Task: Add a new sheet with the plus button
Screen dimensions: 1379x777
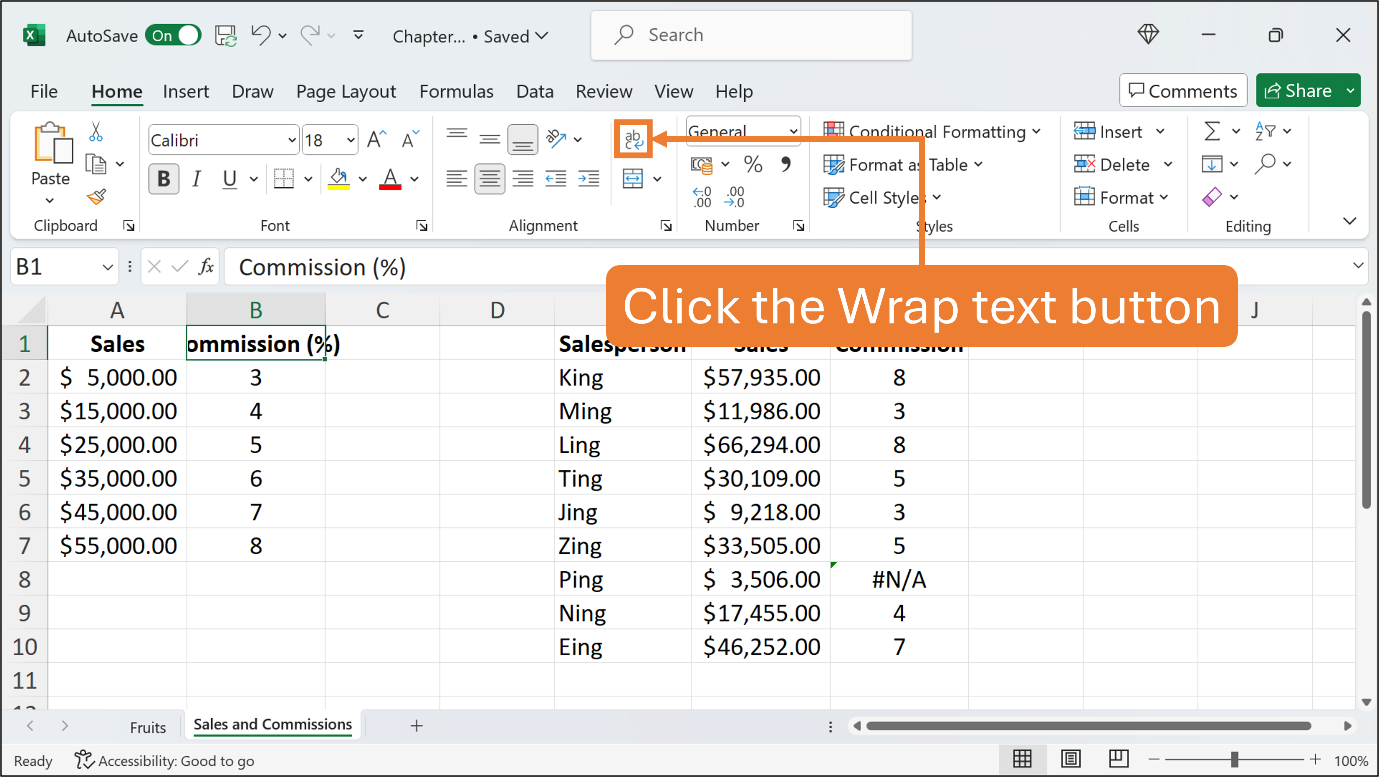Action: click(x=417, y=726)
